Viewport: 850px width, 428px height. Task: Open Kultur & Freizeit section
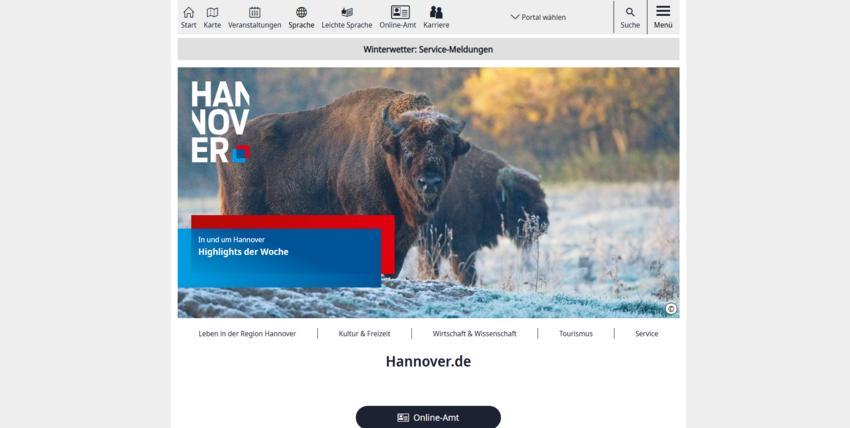364,334
